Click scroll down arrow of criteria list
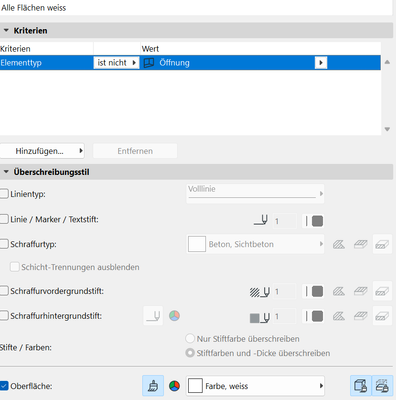This screenshot has width=396, height=400. coord(387,129)
